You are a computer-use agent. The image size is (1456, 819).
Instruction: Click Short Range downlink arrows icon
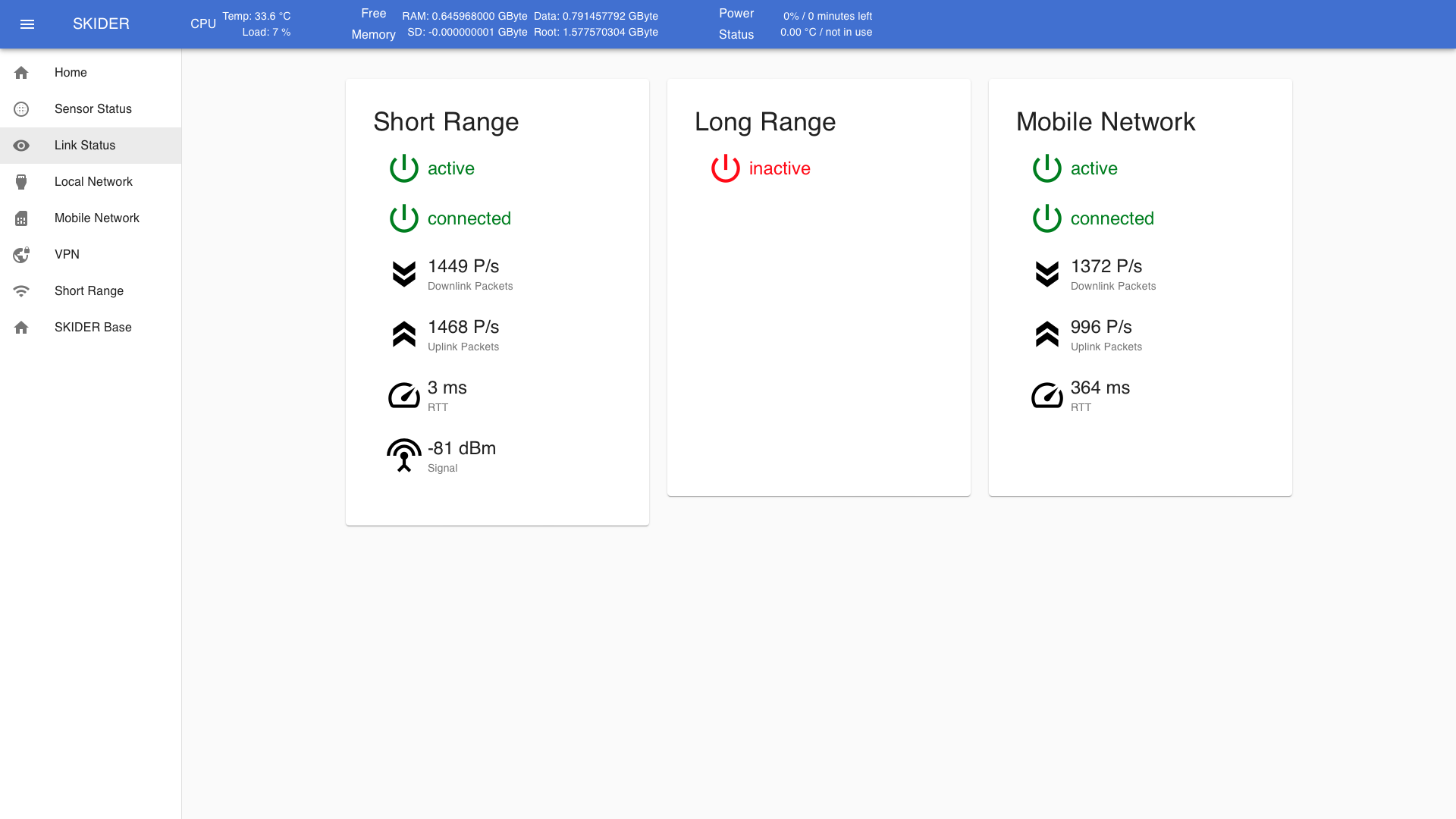[404, 274]
